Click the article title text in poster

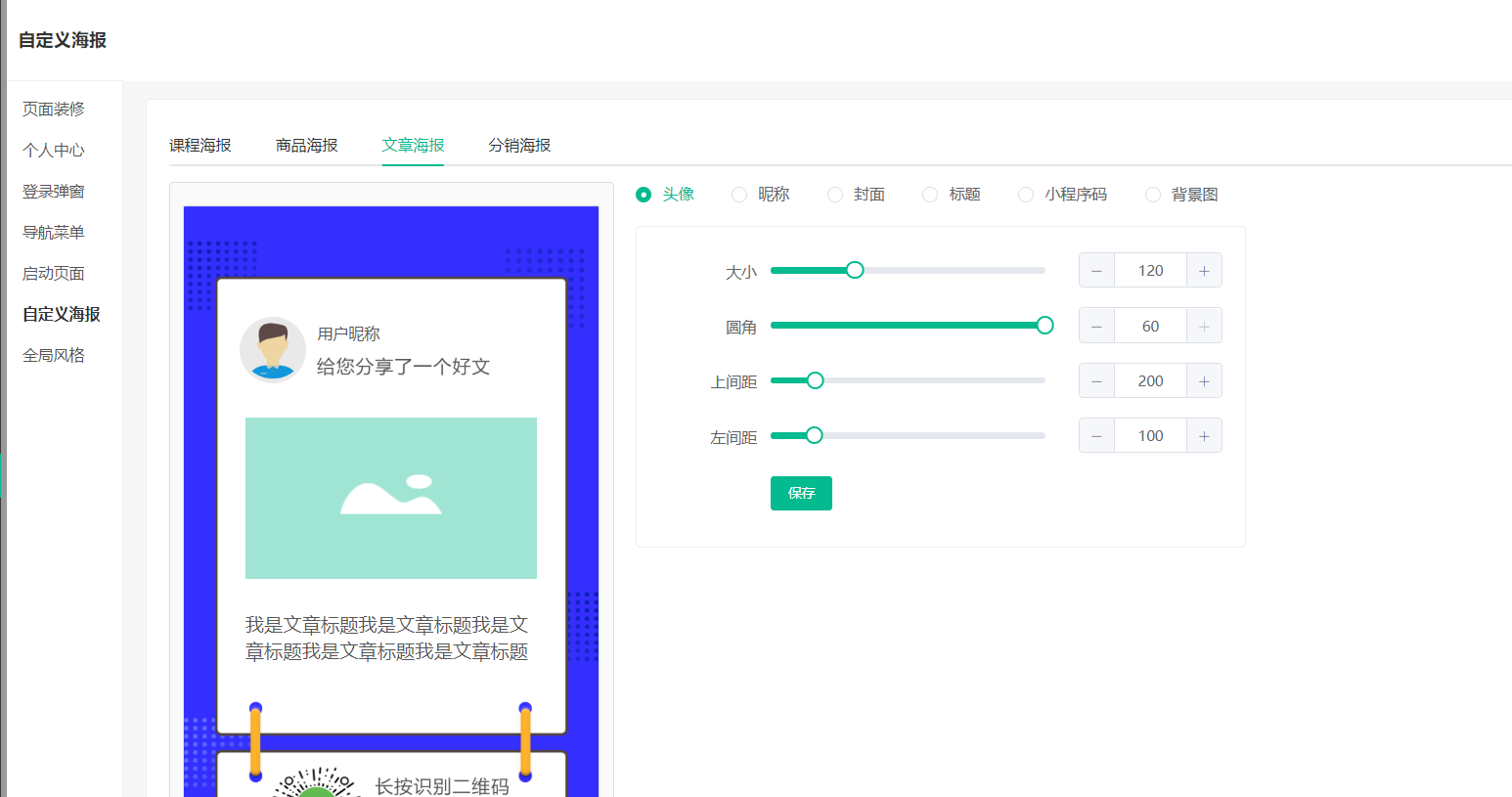pos(387,638)
